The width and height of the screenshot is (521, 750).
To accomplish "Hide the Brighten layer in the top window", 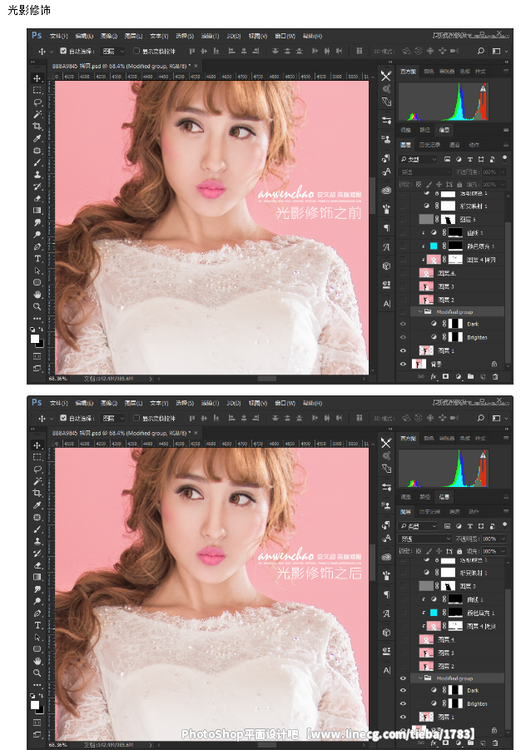I will [x=403, y=337].
